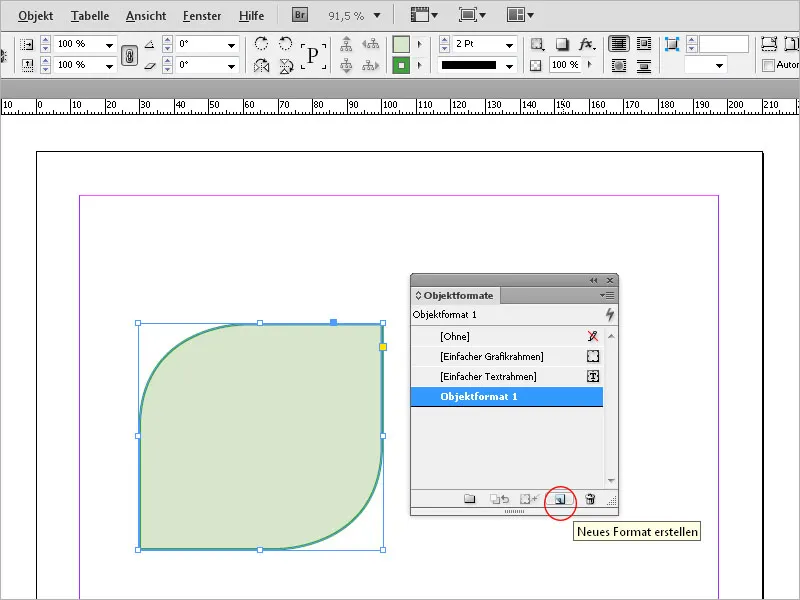Open the Hilfe menu

pos(252,16)
